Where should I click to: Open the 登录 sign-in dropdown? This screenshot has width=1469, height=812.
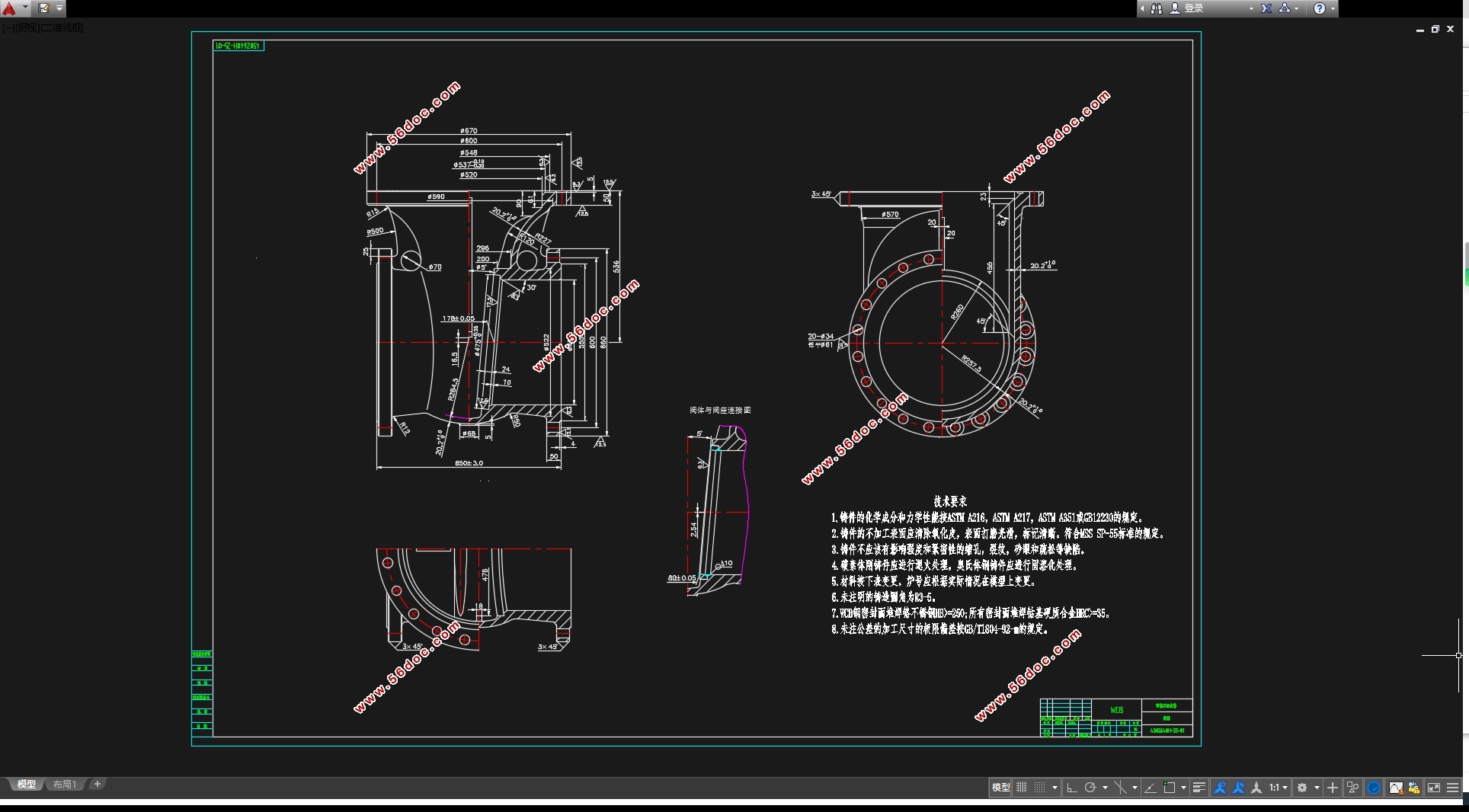coord(1213,8)
